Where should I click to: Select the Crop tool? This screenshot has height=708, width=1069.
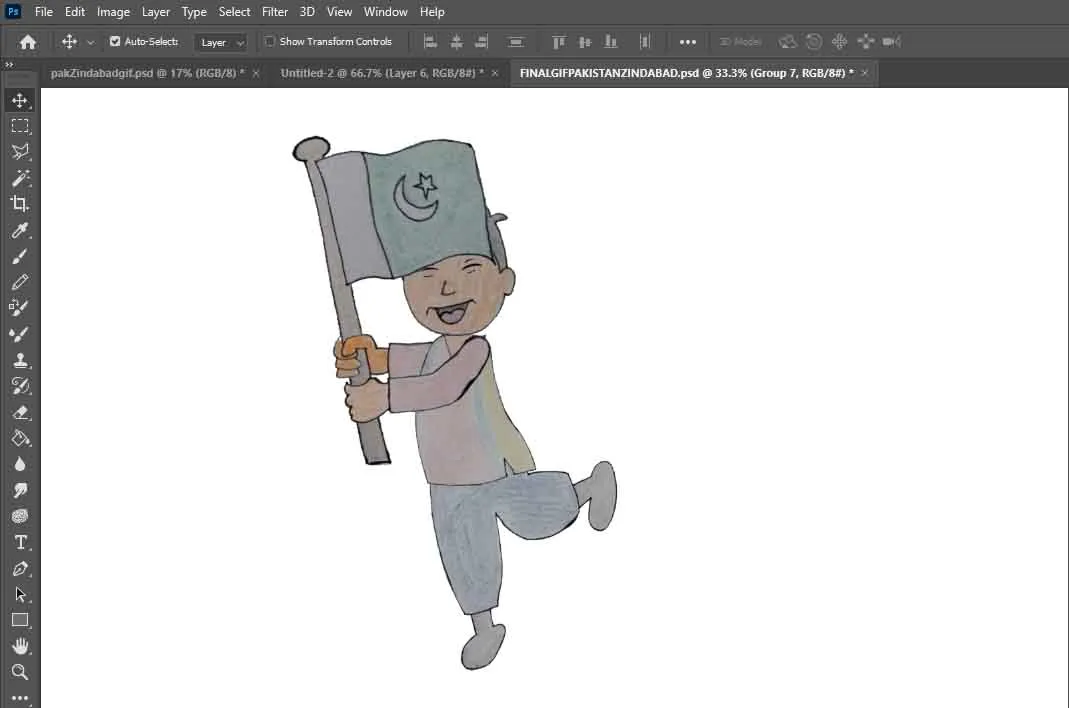click(20, 204)
